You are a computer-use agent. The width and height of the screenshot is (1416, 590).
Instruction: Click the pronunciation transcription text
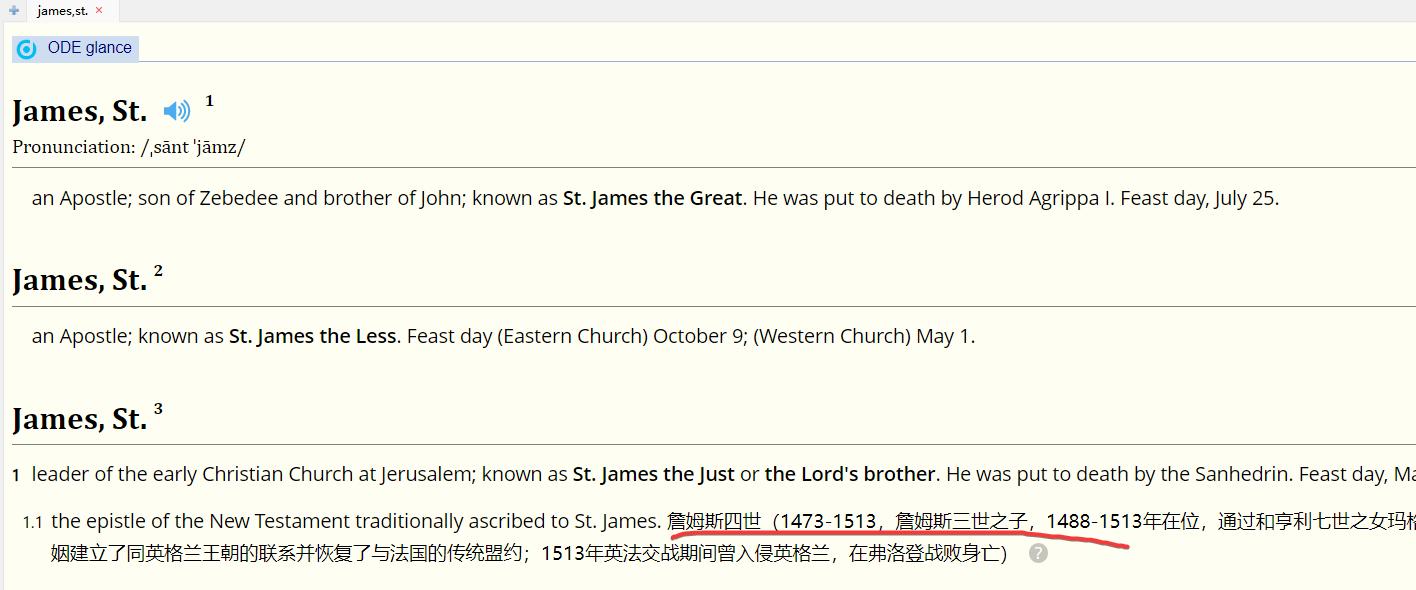(193, 147)
